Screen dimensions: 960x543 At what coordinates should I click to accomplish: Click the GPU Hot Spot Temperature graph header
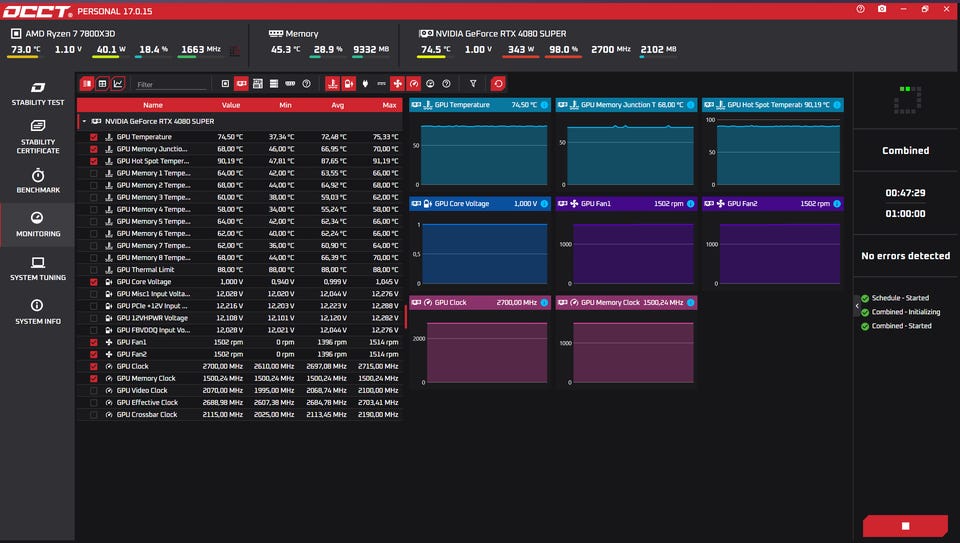(773, 105)
